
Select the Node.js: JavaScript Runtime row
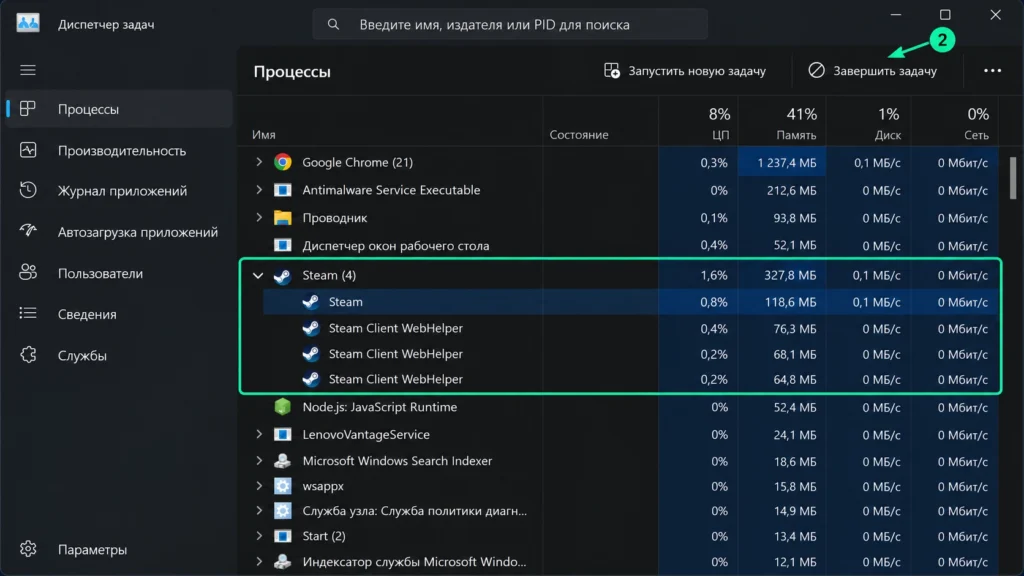(x=618, y=407)
